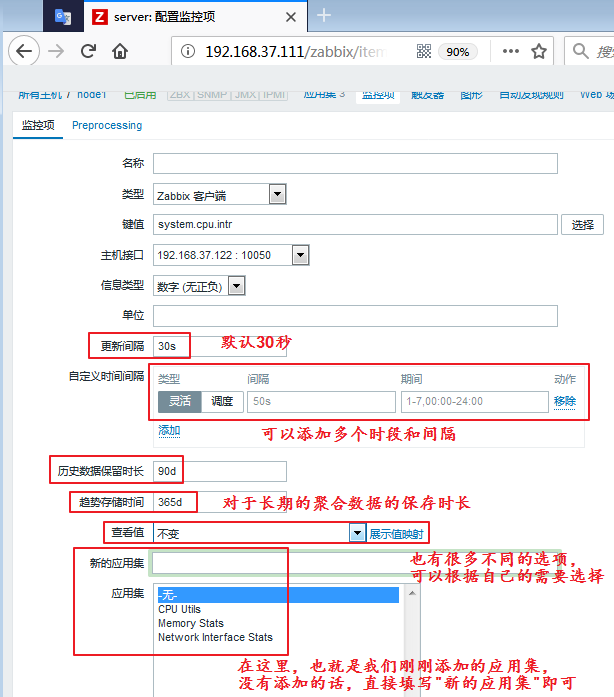This screenshot has width=614, height=697.
Task: Click the 名称 input field
Action: tap(355, 164)
